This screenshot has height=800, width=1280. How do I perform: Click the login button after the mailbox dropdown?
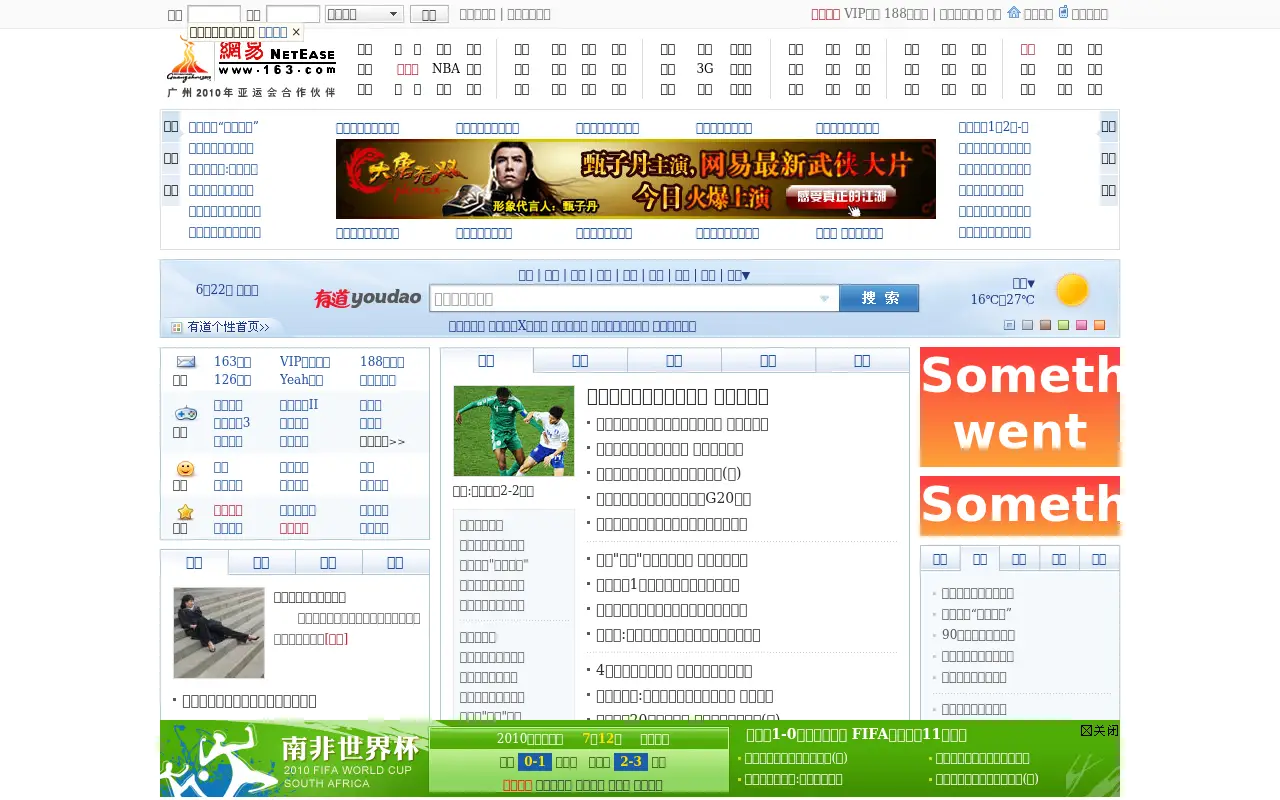(x=429, y=14)
